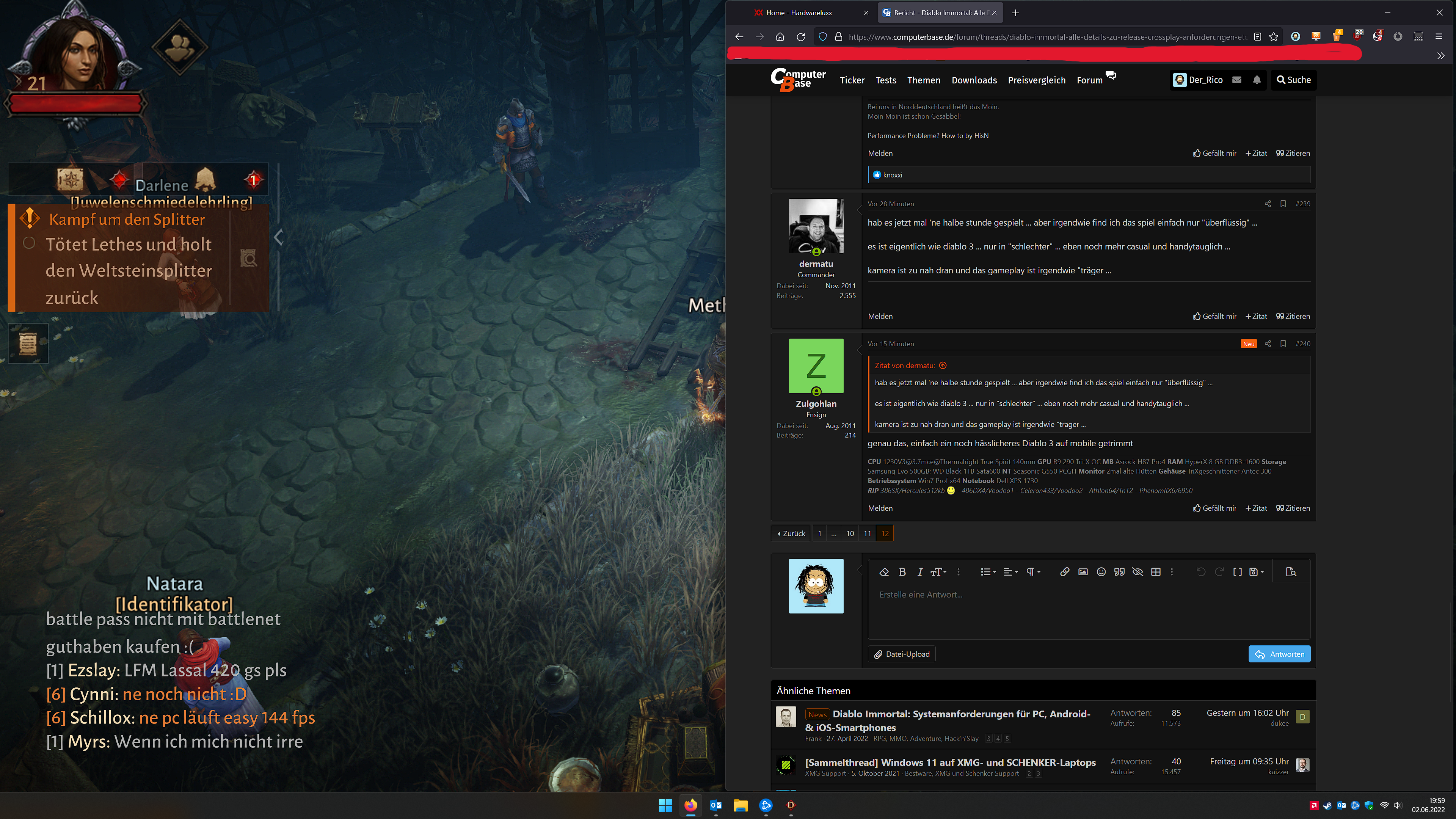Click the remove formatting eraser icon
Image resolution: width=1456 pixels, height=819 pixels.
pos(884,572)
